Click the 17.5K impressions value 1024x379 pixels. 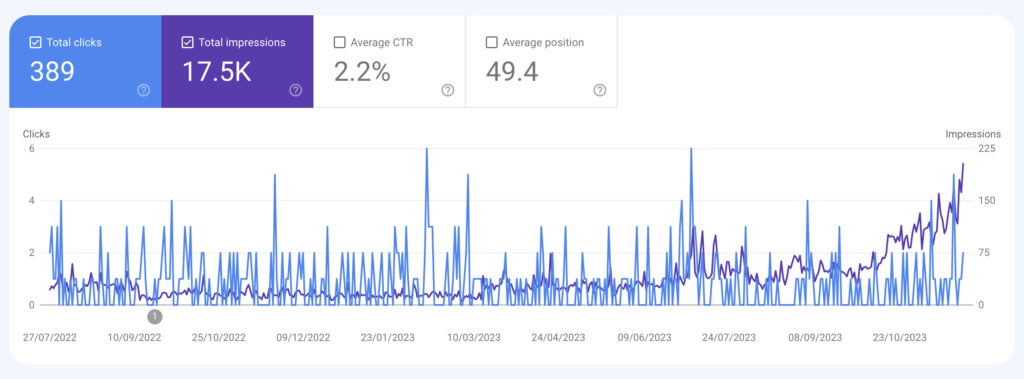coord(216,71)
